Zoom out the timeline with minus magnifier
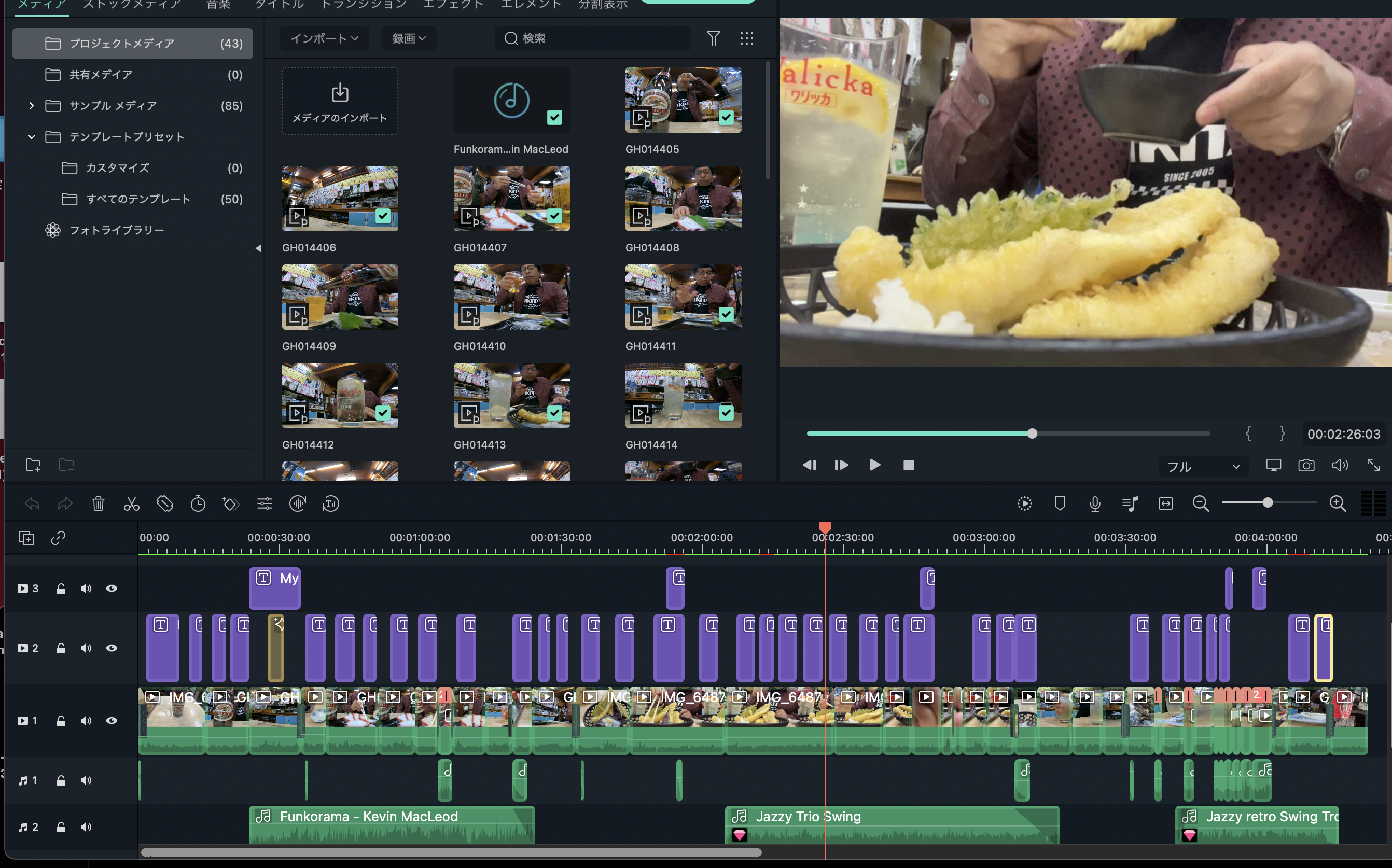The width and height of the screenshot is (1392, 868). click(x=1200, y=504)
